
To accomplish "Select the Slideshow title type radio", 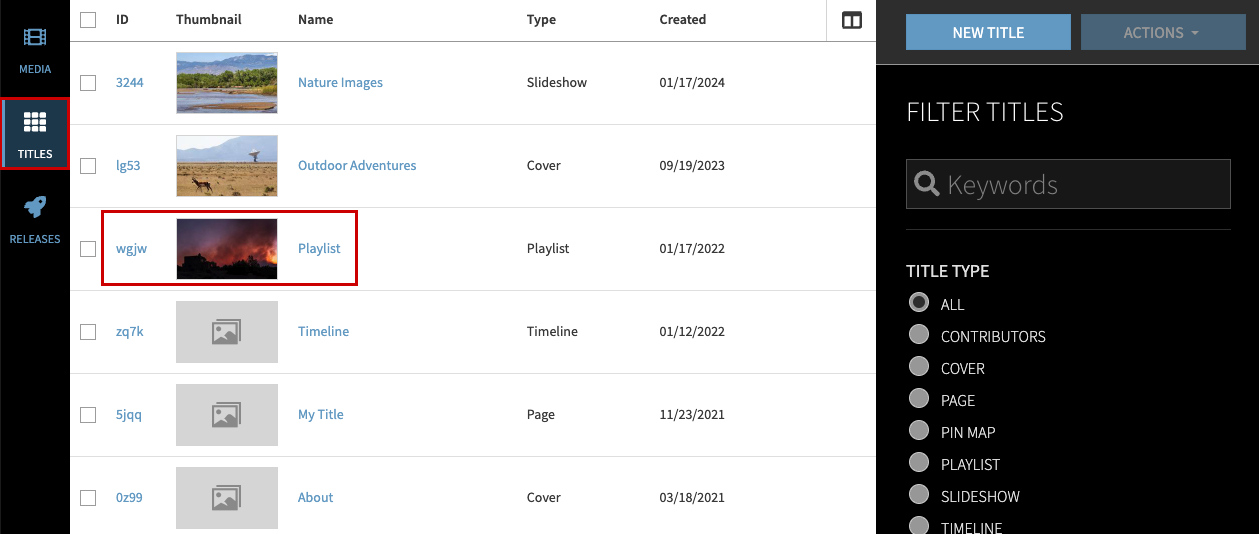I will point(918,496).
